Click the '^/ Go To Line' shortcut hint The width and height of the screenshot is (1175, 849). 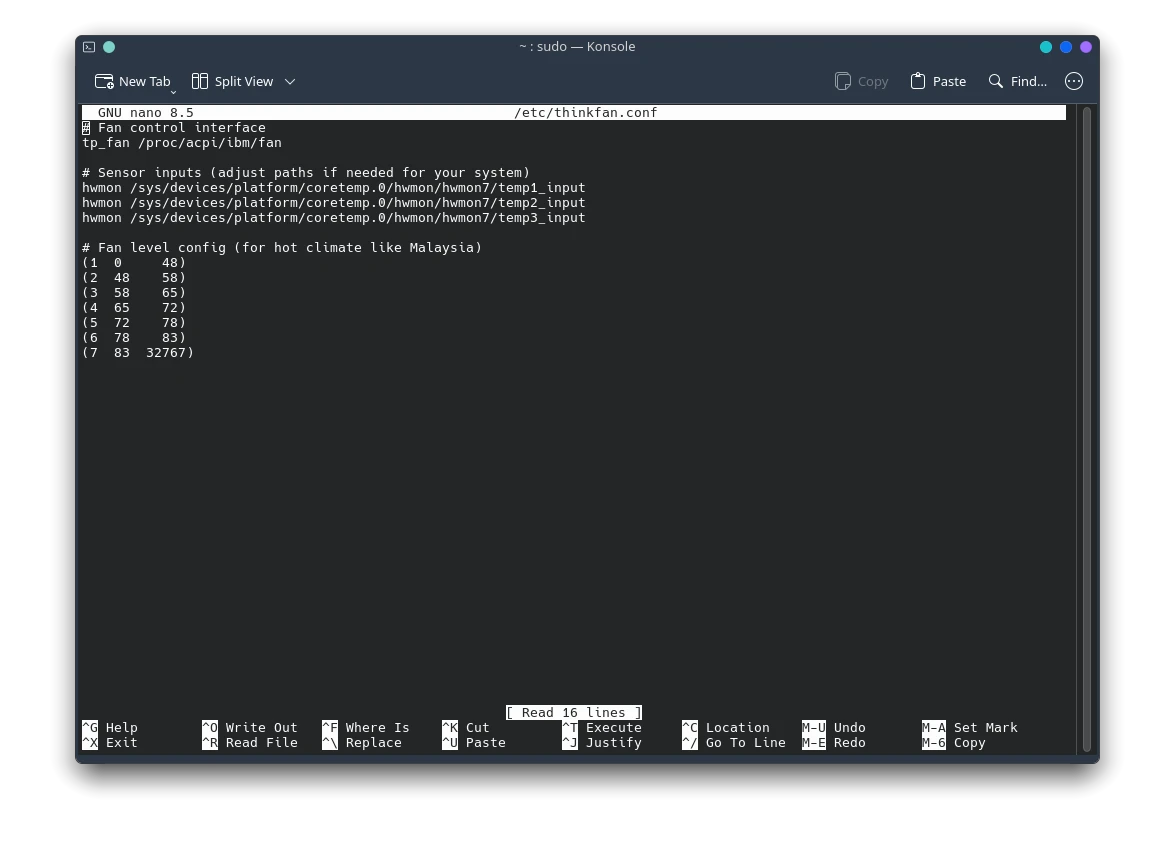tap(734, 743)
